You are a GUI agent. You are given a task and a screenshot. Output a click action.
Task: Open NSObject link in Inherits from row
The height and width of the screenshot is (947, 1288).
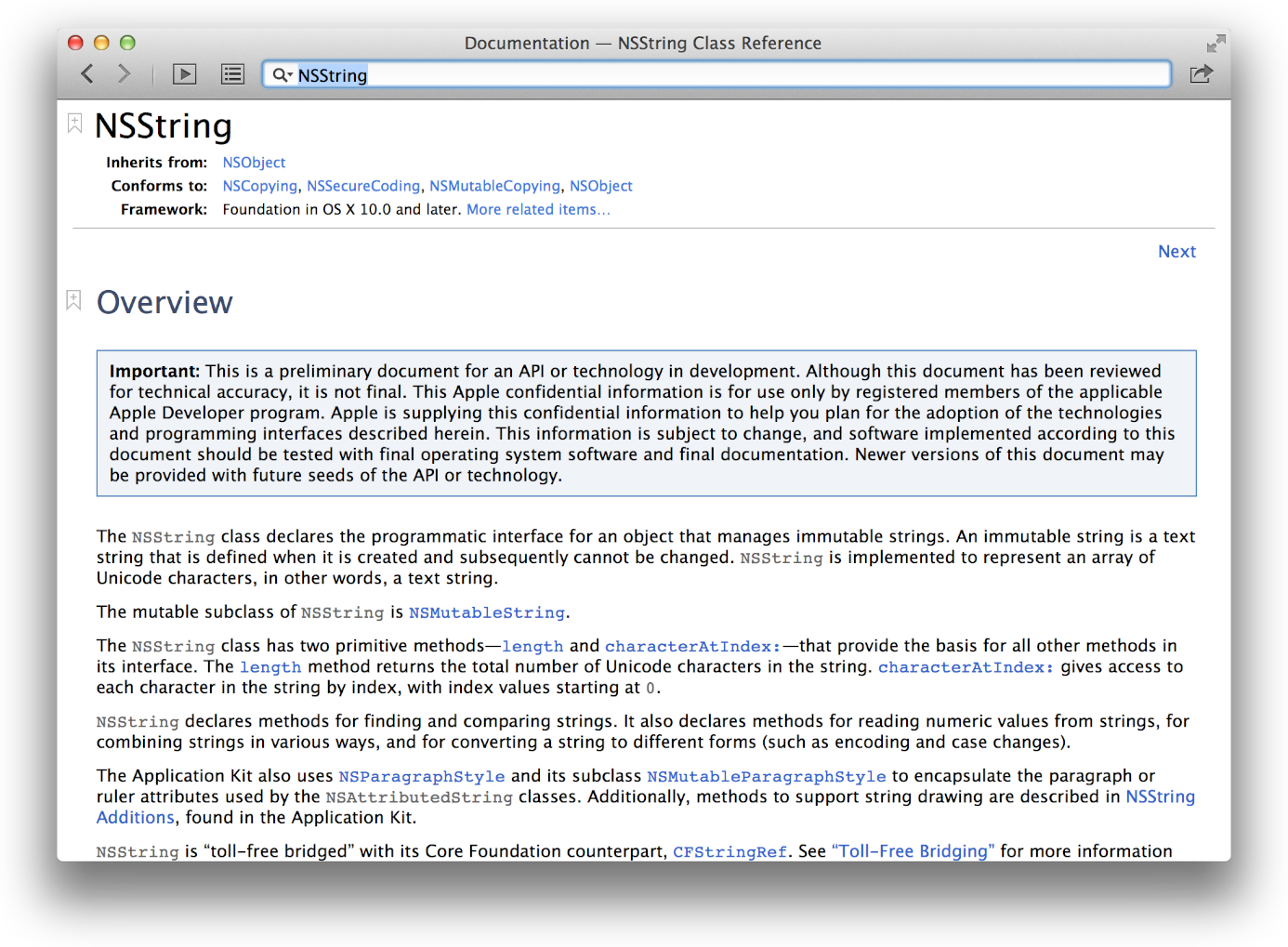pos(254,163)
